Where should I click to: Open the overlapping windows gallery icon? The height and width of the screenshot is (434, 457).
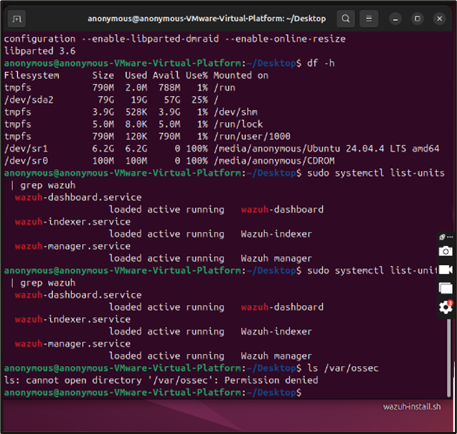click(446, 288)
